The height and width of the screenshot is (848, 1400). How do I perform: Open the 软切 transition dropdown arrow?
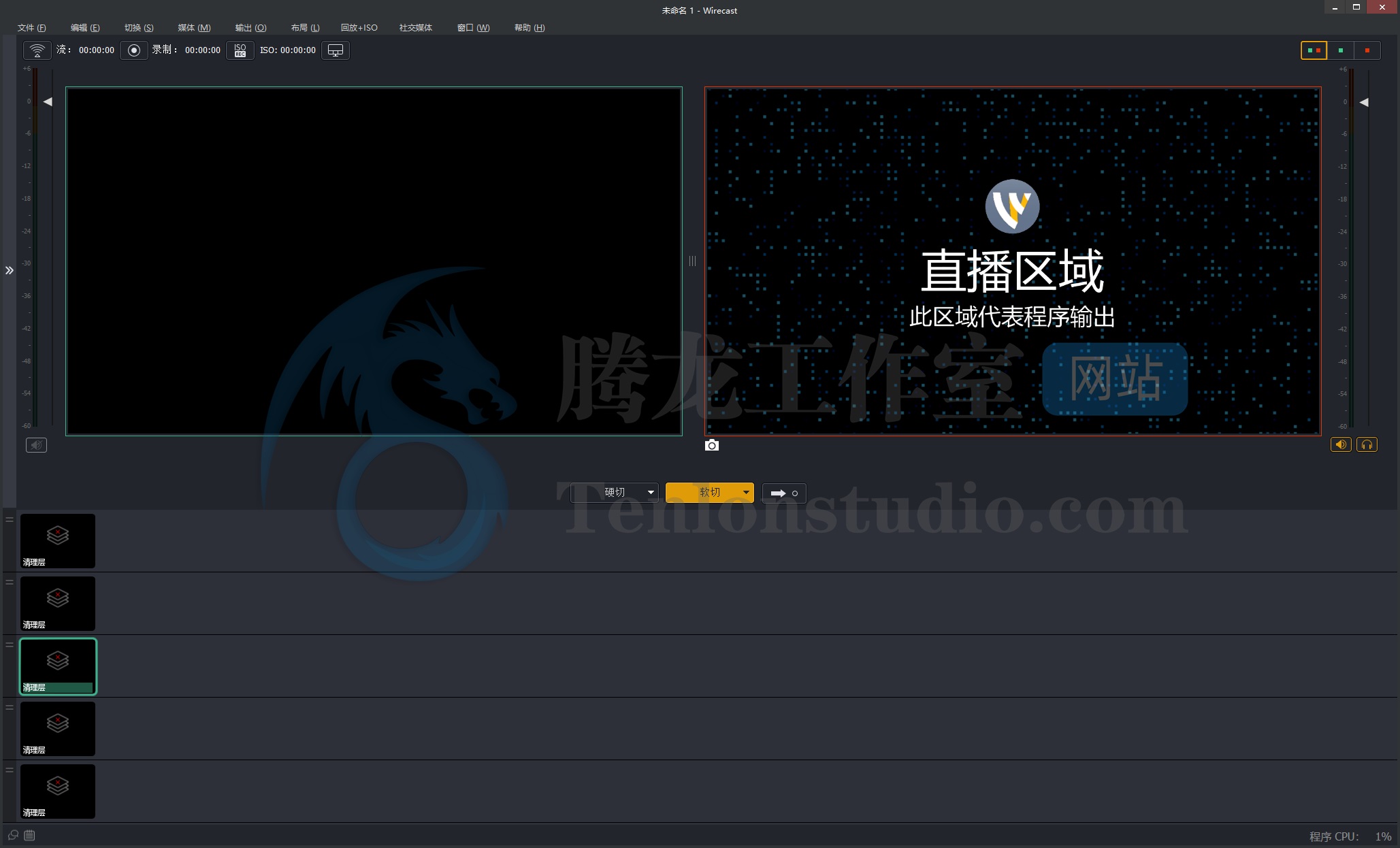pyautogui.click(x=746, y=492)
